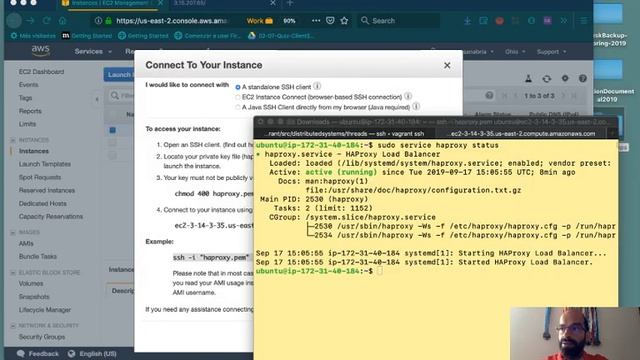The width and height of the screenshot is (640, 360).
Task: Change language from English (US)
Action: 92,353
